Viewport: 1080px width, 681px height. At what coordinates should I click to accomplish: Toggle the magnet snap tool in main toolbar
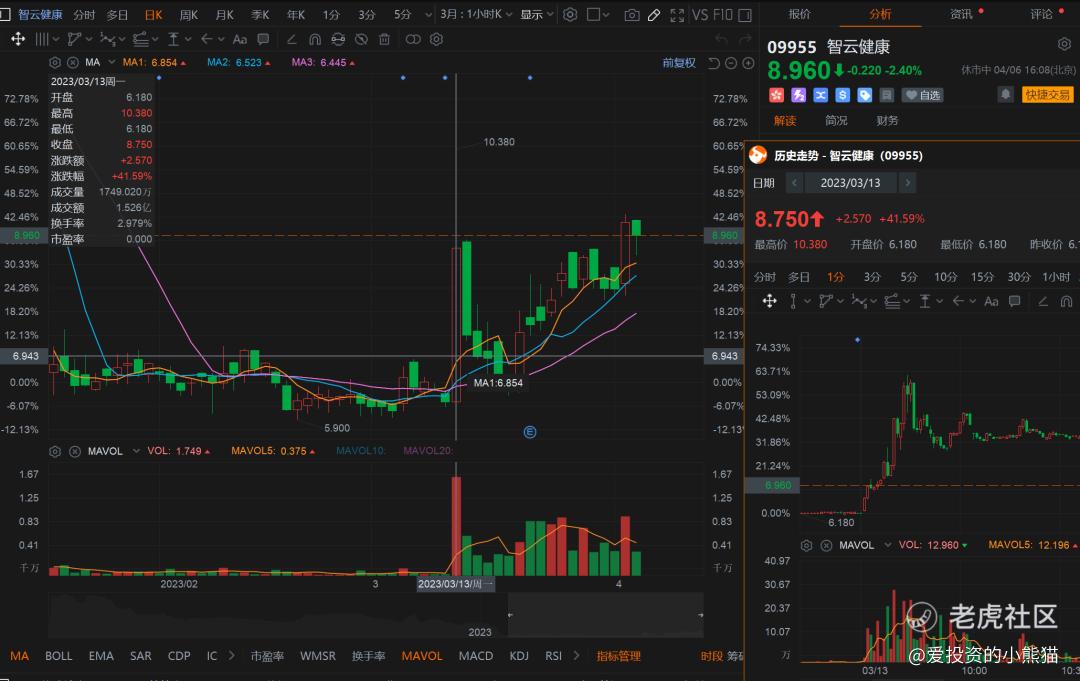click(315, 39)
